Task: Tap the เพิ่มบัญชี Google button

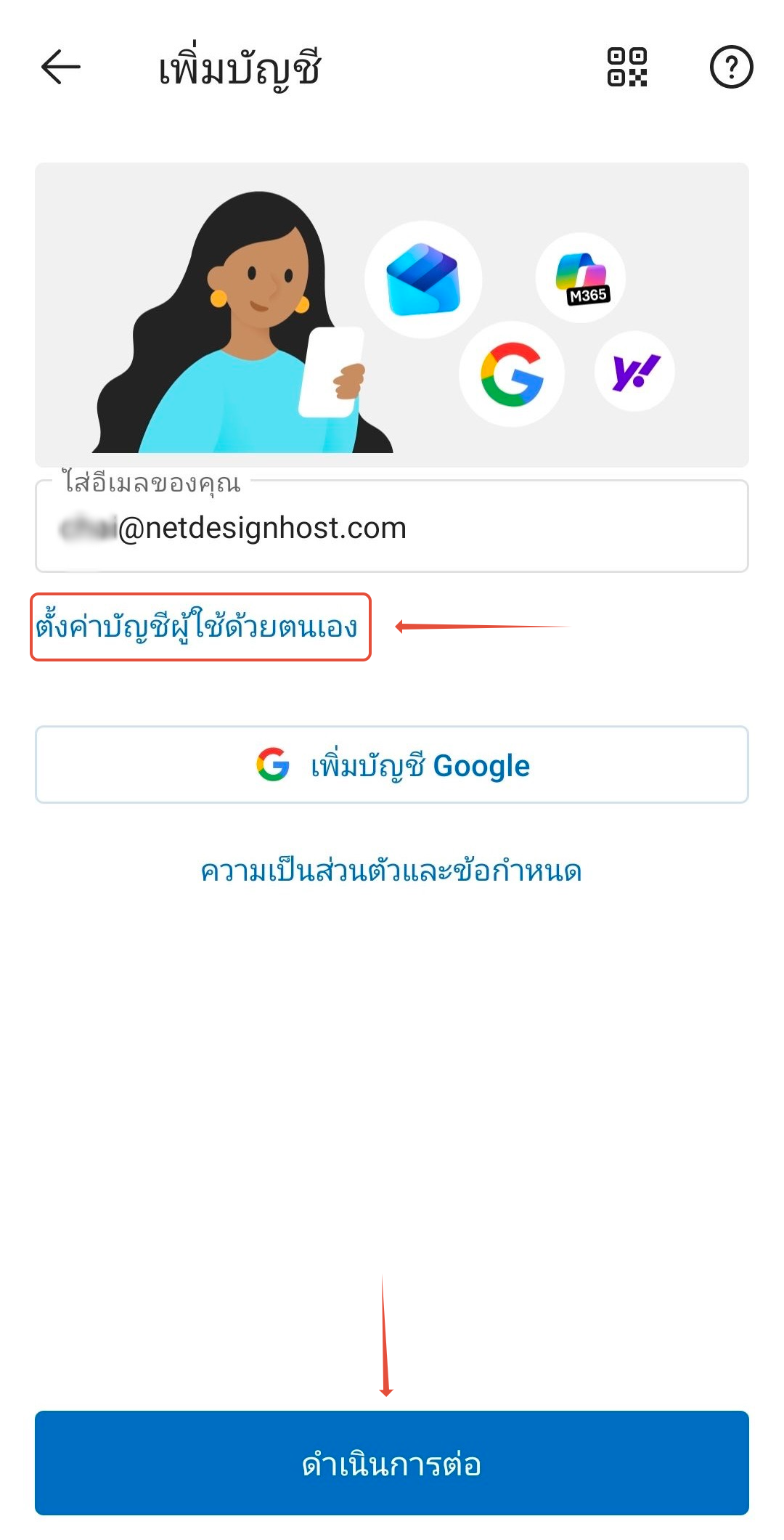Action: click(392, 765)
